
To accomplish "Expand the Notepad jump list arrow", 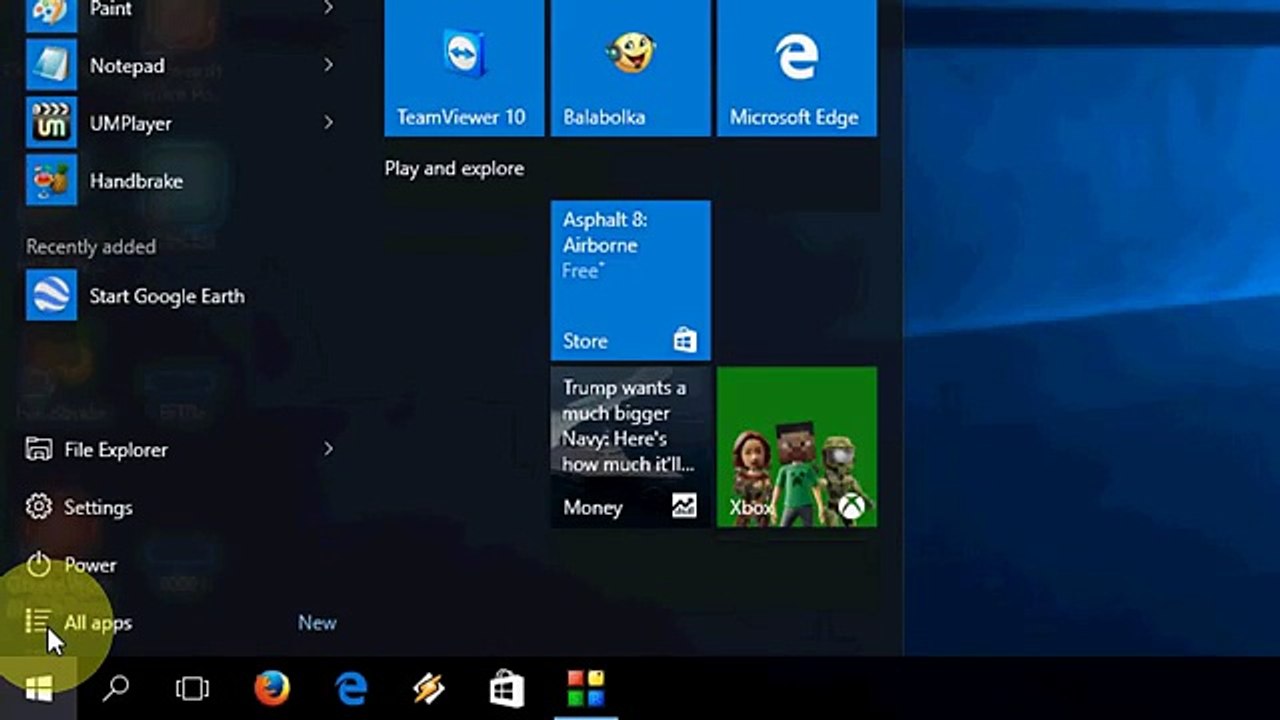I will tap(328, 66).
